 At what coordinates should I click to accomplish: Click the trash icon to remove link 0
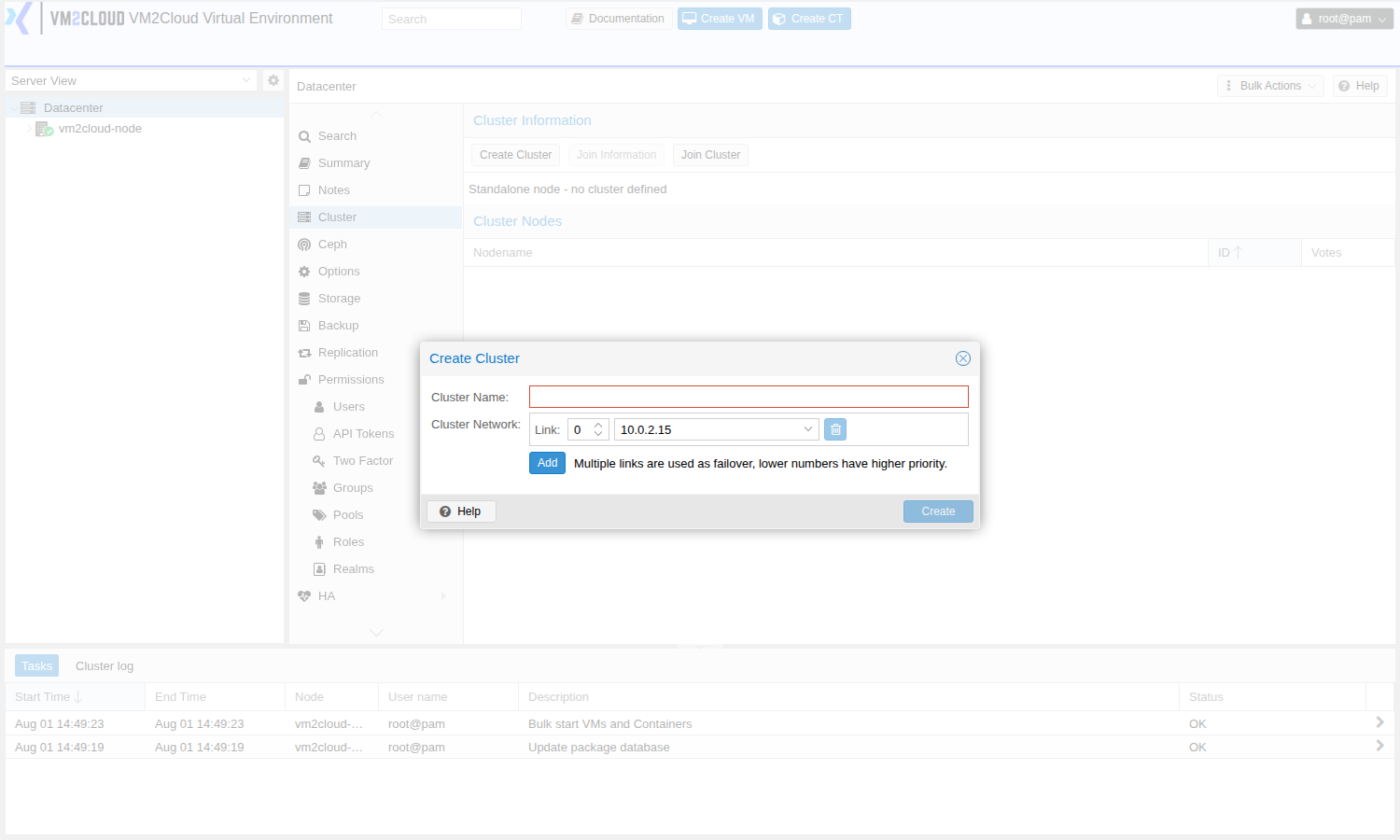pos(835,429)
